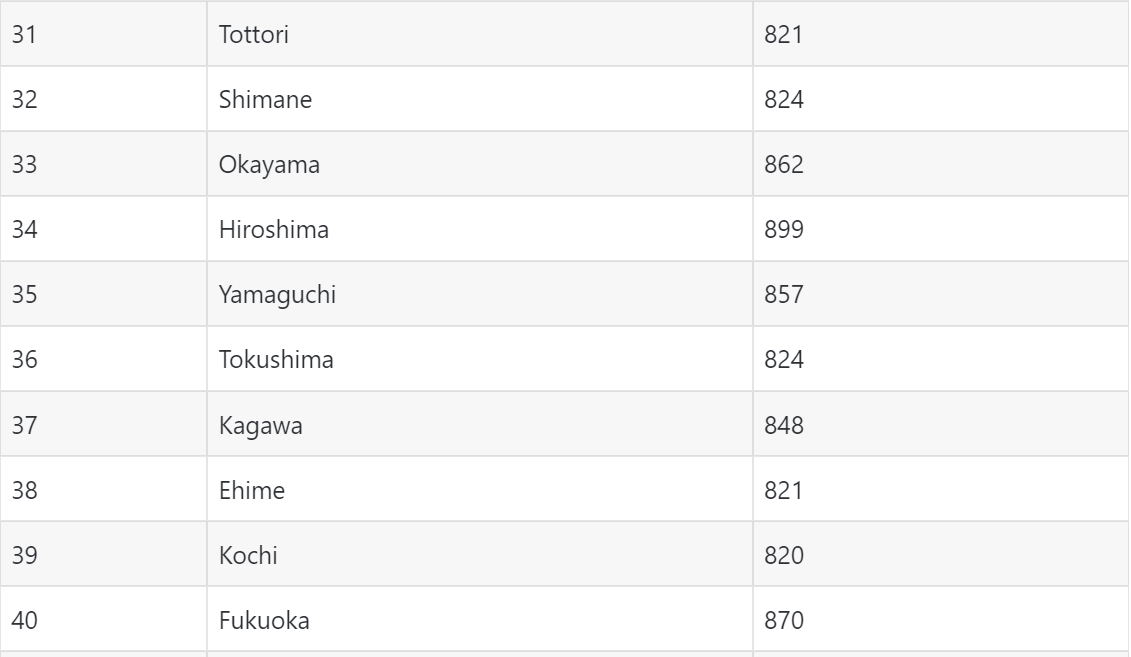
Task: Click the Tokushima cell
Action: click(480, 359)
